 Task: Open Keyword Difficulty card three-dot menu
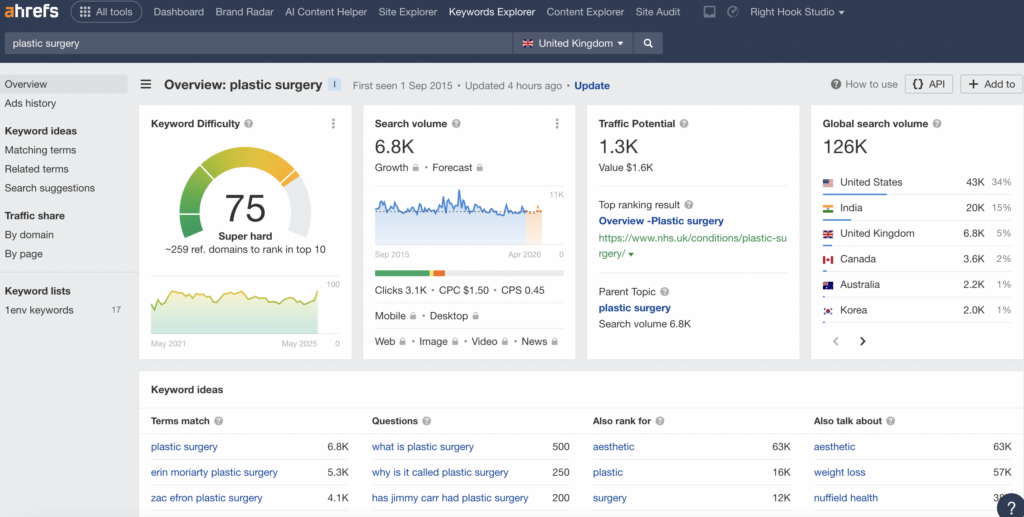(333, 123)
